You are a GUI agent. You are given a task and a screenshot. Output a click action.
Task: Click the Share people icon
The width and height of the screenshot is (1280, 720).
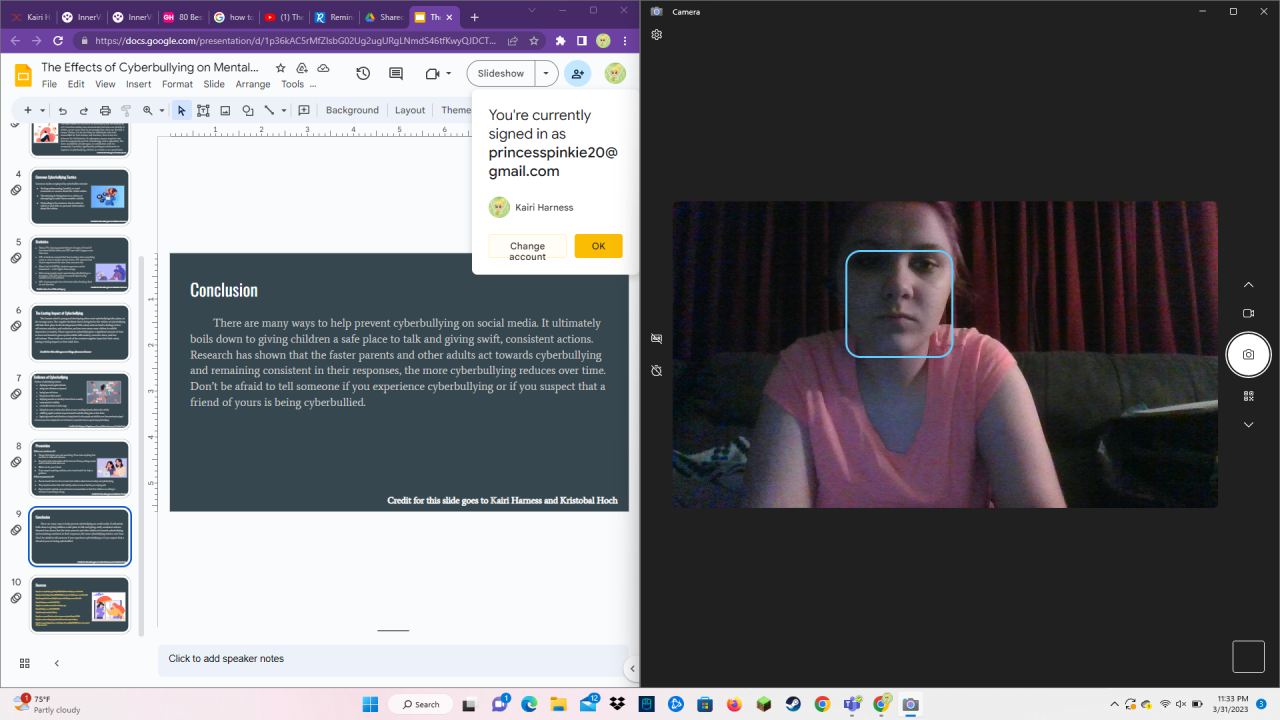577,74
